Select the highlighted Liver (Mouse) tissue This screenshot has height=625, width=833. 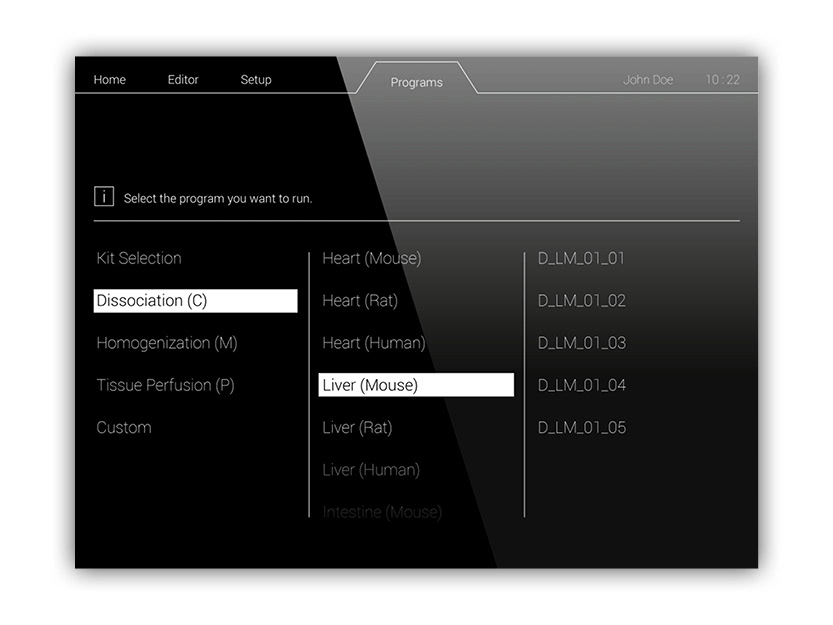[x=416, y=385]
